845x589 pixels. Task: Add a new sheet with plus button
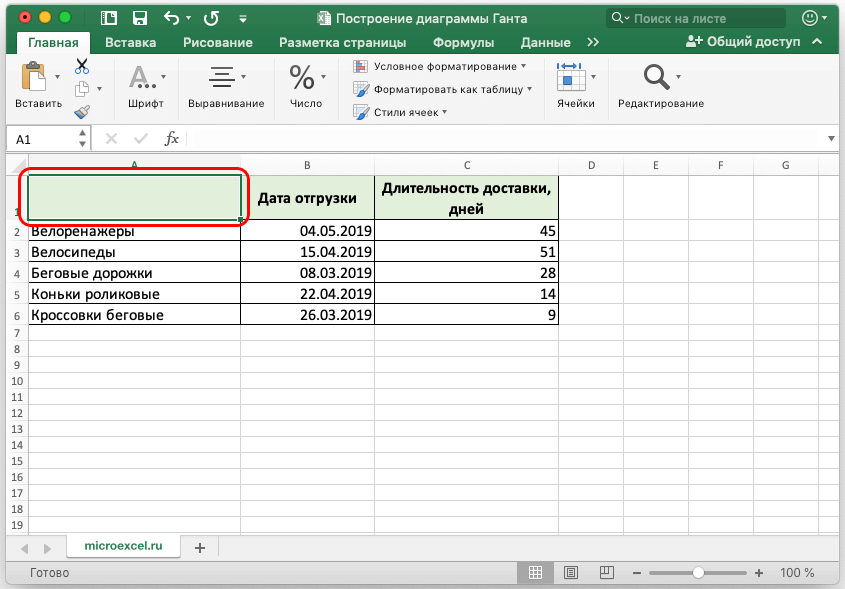(199, 547)
